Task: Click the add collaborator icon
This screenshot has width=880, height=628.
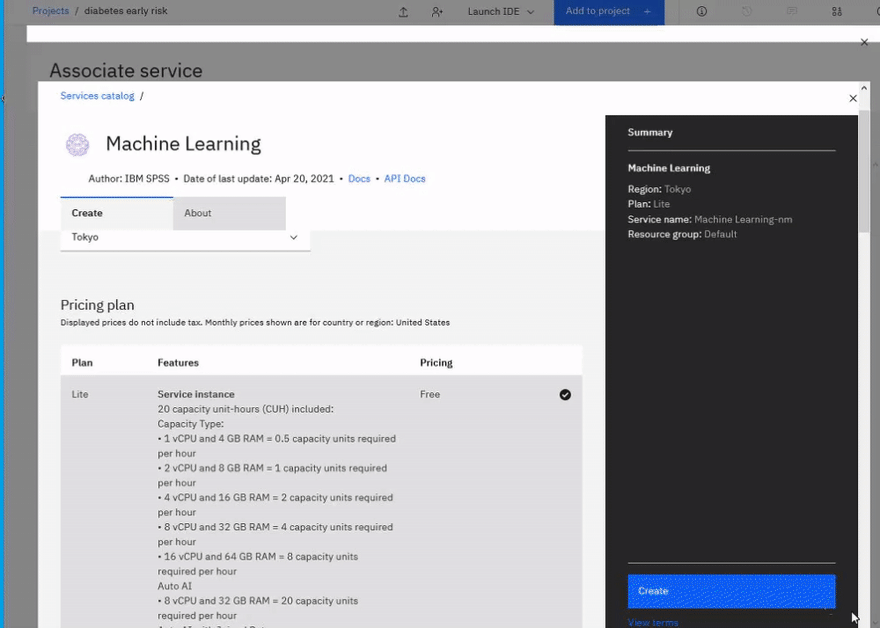Action: (x=437, y=12)
